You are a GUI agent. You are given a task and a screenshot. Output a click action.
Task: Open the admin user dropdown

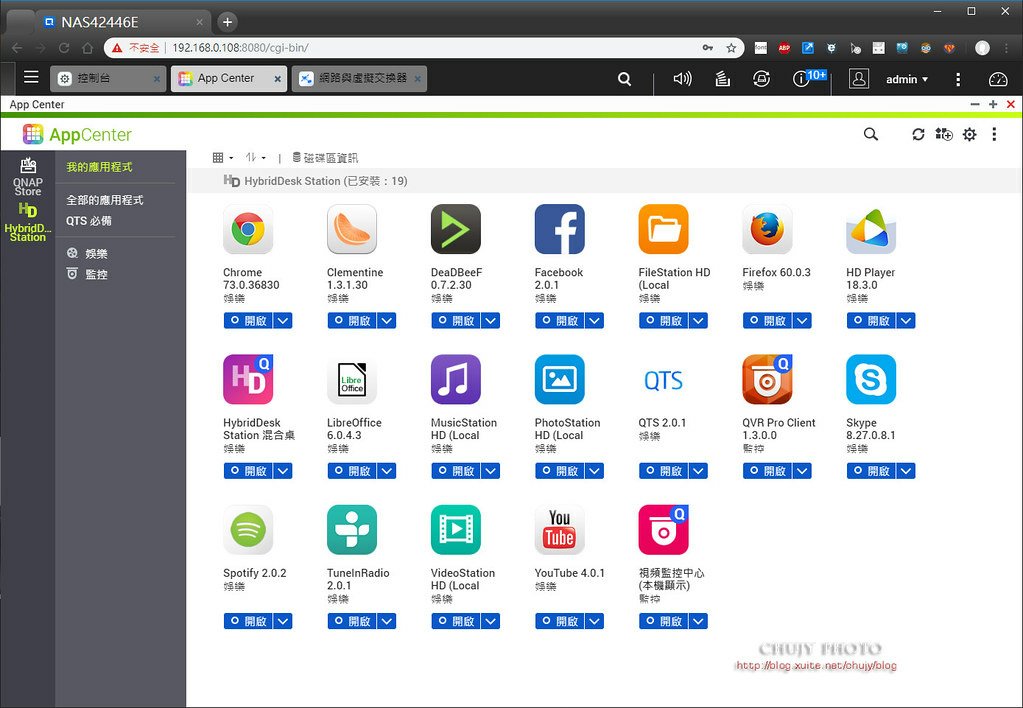907,79
